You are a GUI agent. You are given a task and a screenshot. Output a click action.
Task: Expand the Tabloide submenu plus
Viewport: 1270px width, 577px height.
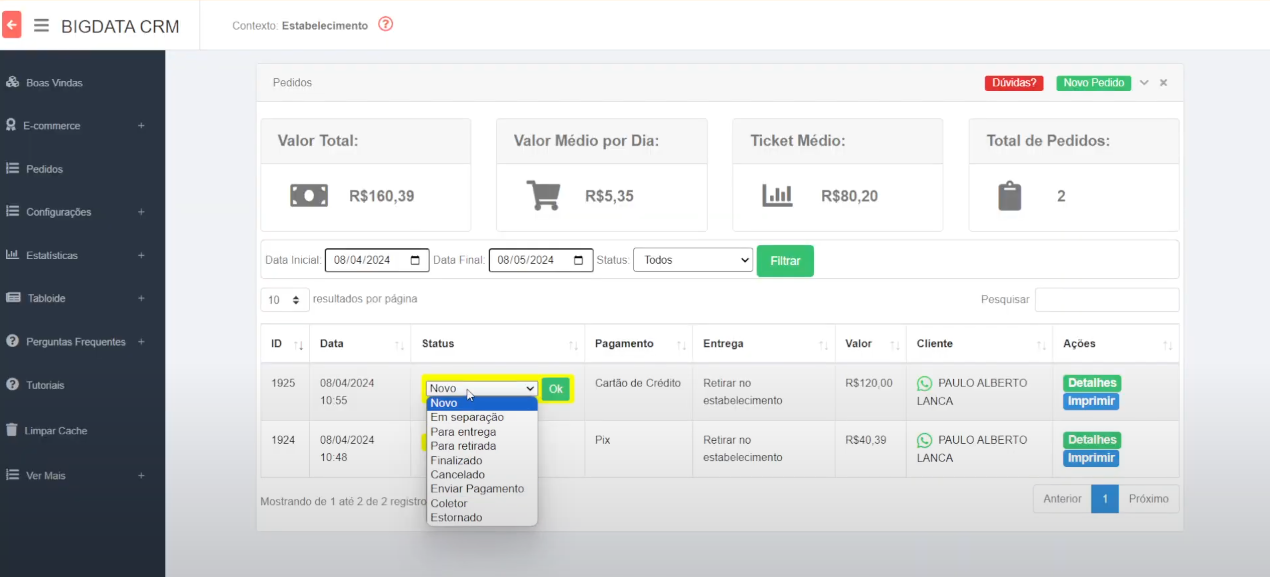point(141,298)
